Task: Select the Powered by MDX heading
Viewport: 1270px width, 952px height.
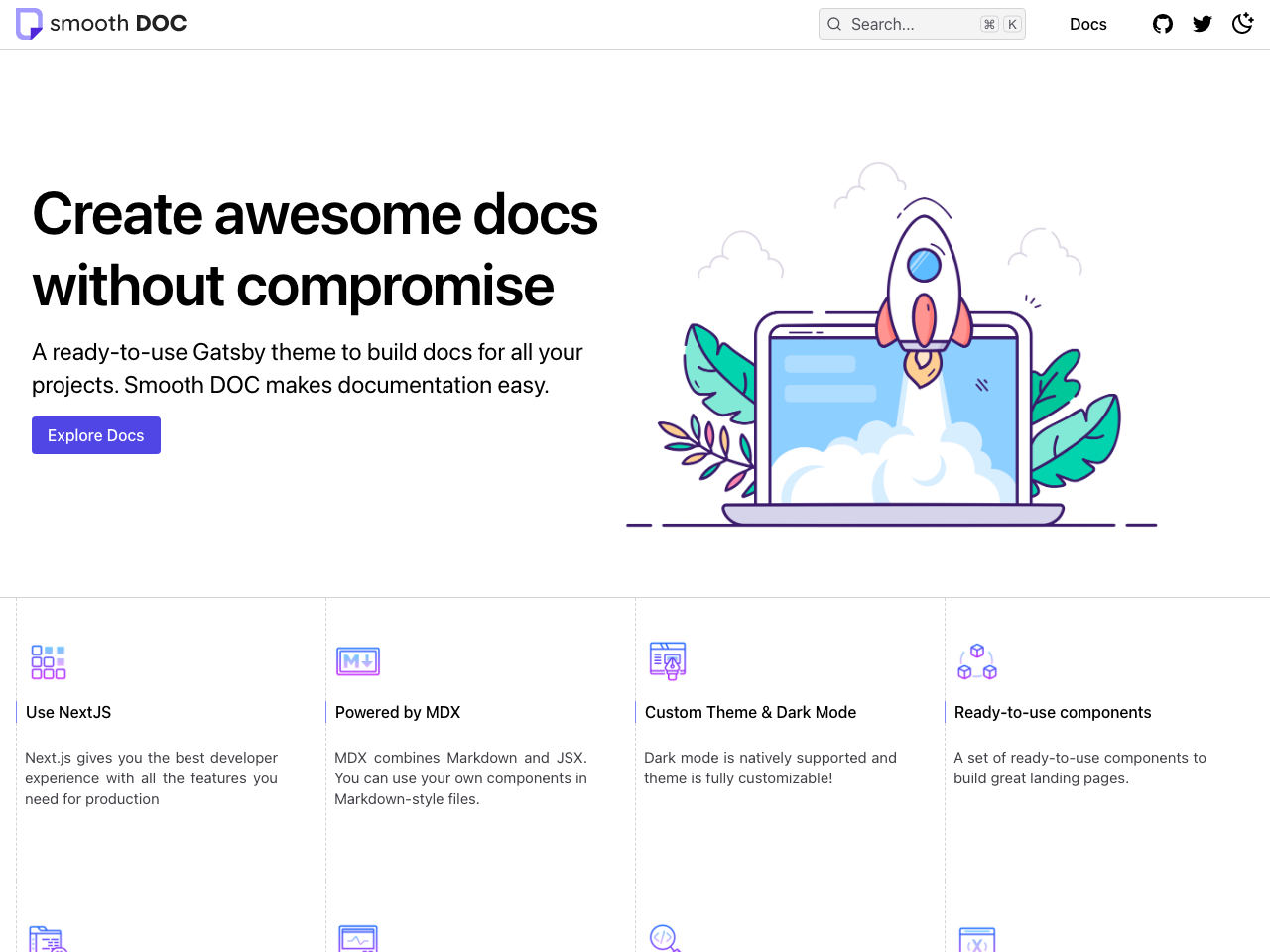Action: click(398, 712)
